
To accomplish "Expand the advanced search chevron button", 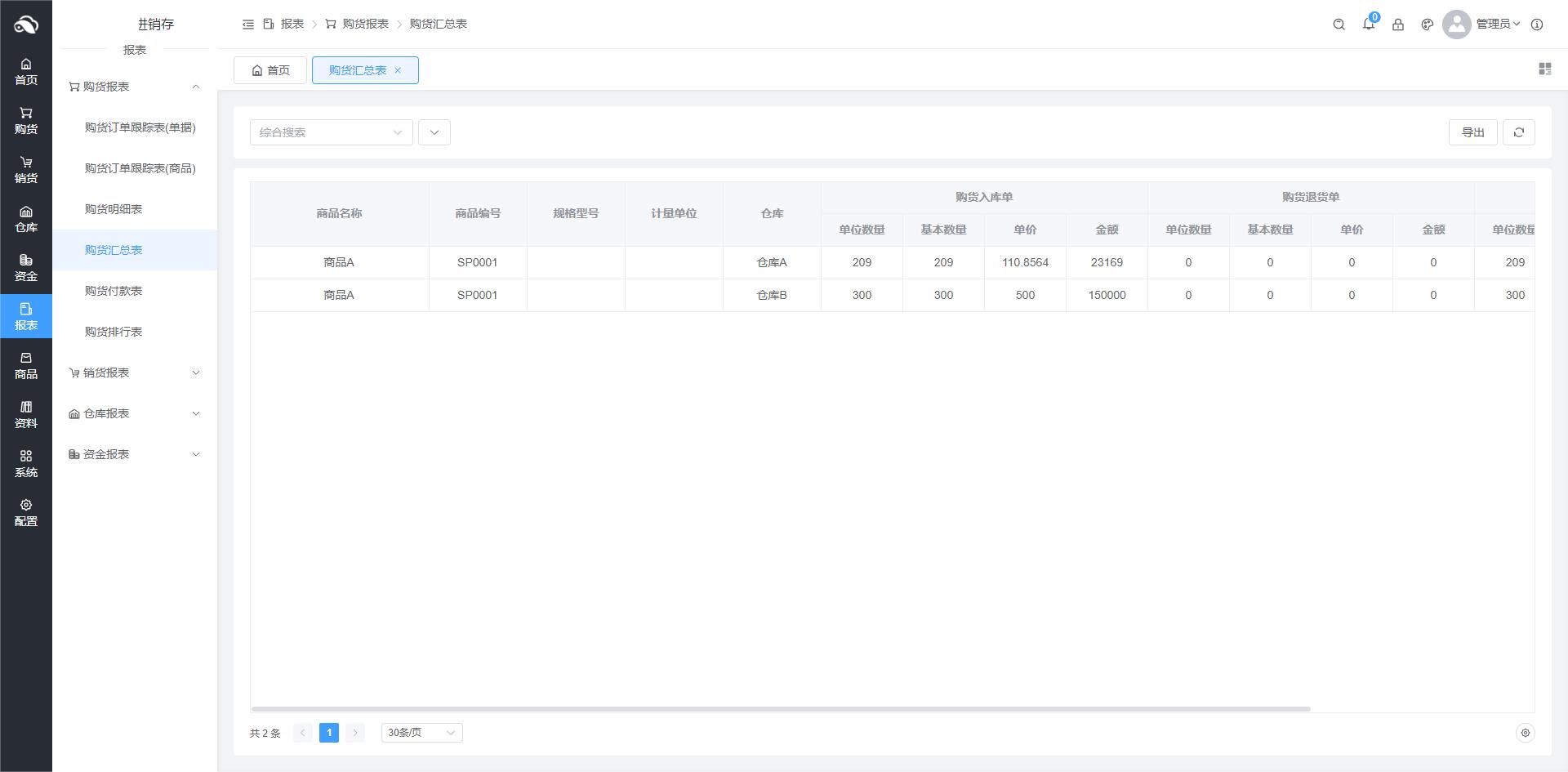I will click(434, 132).
